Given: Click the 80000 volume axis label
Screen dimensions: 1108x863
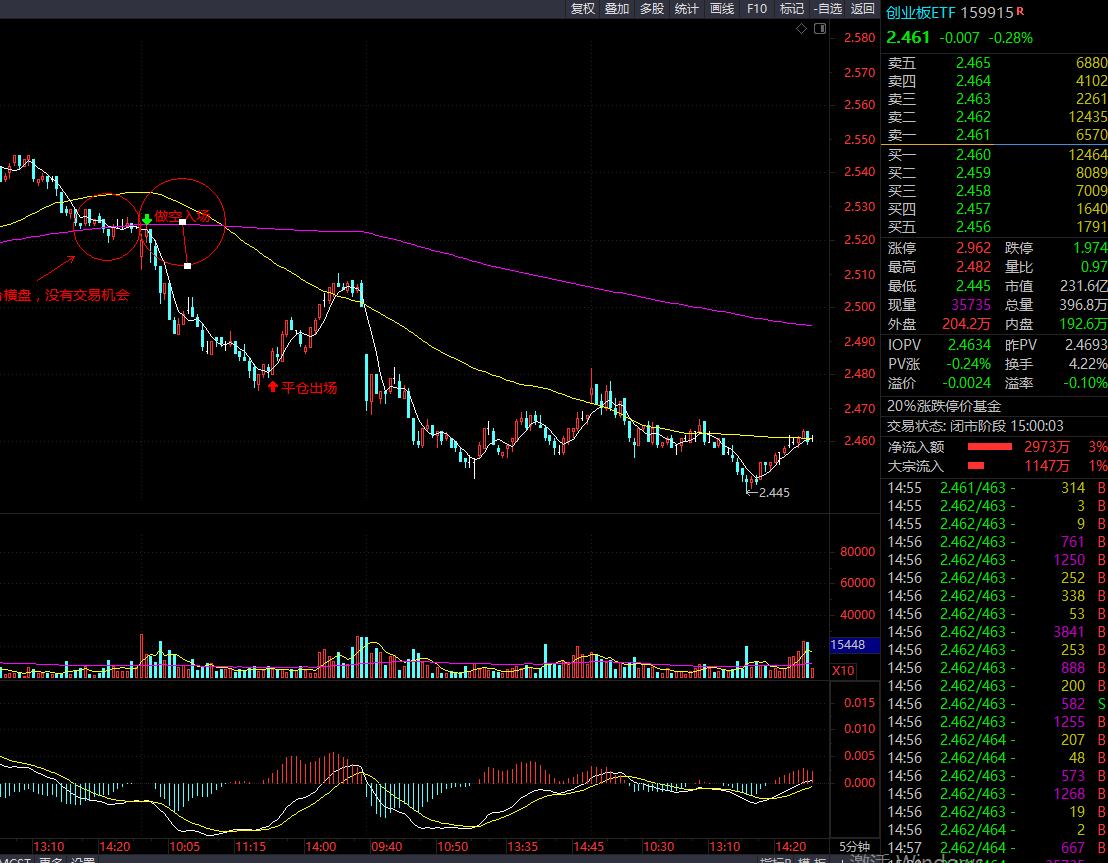Looking at the screenshot, I should pos(857,551).
